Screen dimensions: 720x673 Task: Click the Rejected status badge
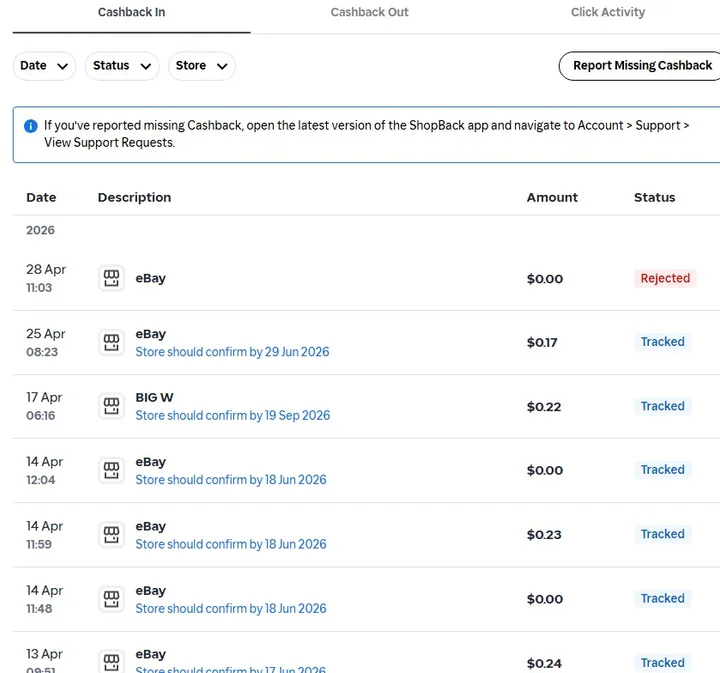coord(665,278)
